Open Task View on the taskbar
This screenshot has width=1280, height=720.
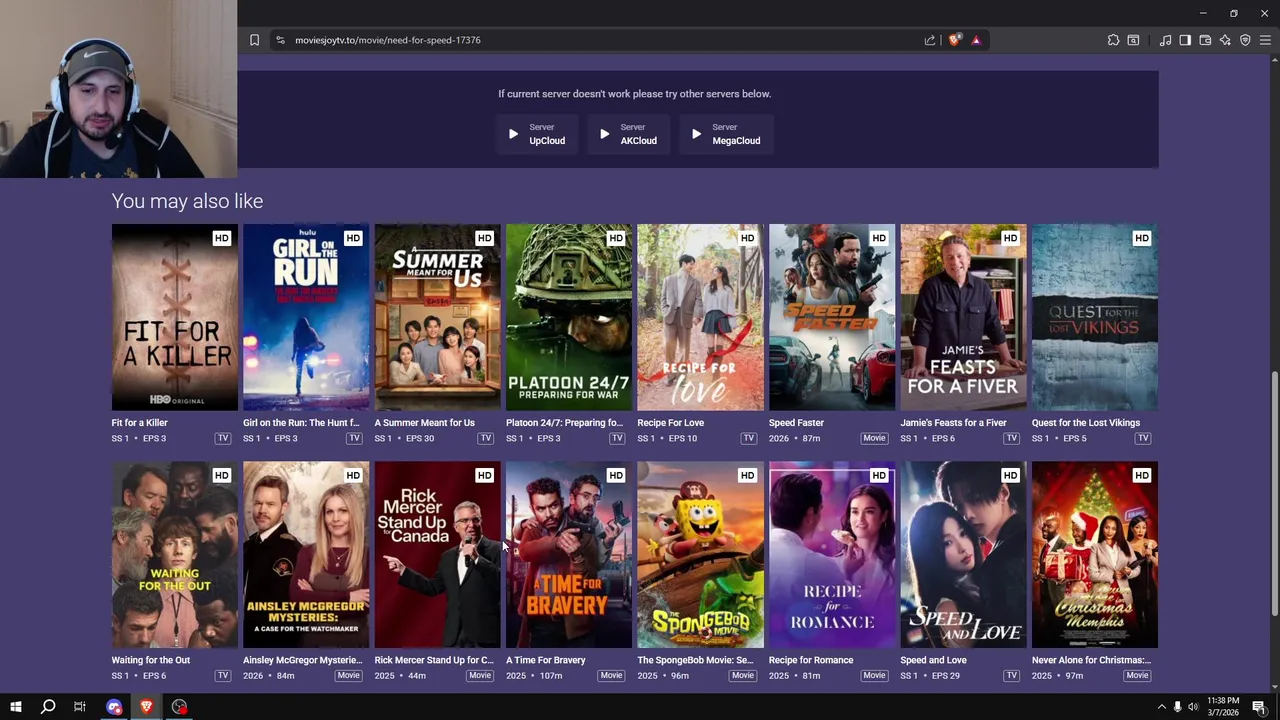click(x=80, y=707)
